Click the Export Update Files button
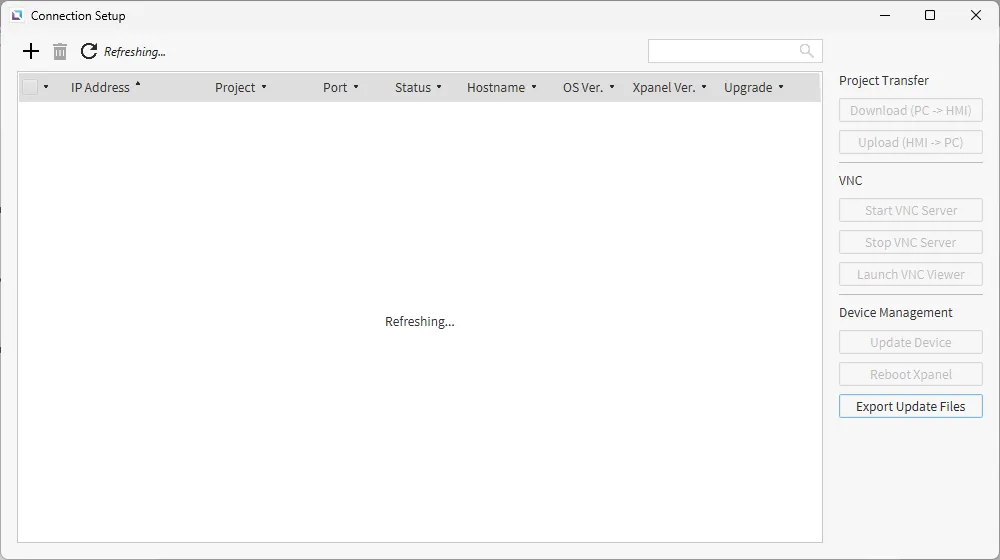Image resolution: width=1000 pixels, height=560 pixels. pyautogui.click(x=910, y=406)
